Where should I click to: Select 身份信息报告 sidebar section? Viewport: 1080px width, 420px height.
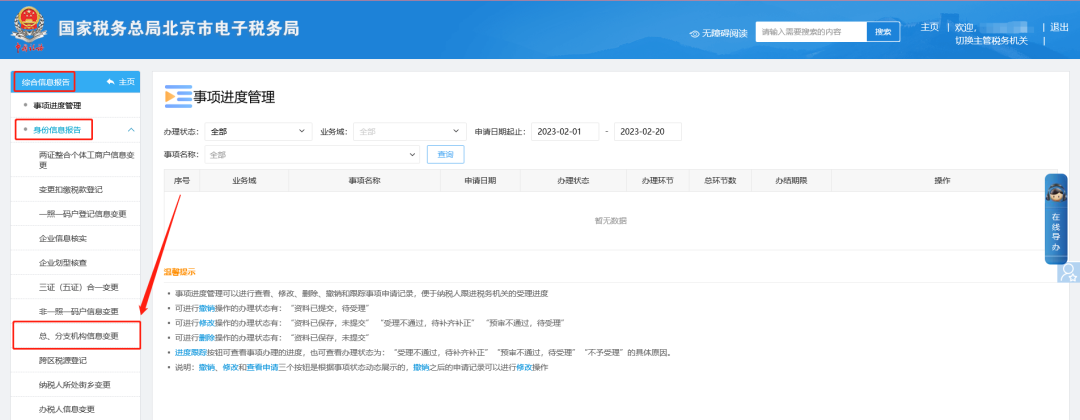coord(56,130)
